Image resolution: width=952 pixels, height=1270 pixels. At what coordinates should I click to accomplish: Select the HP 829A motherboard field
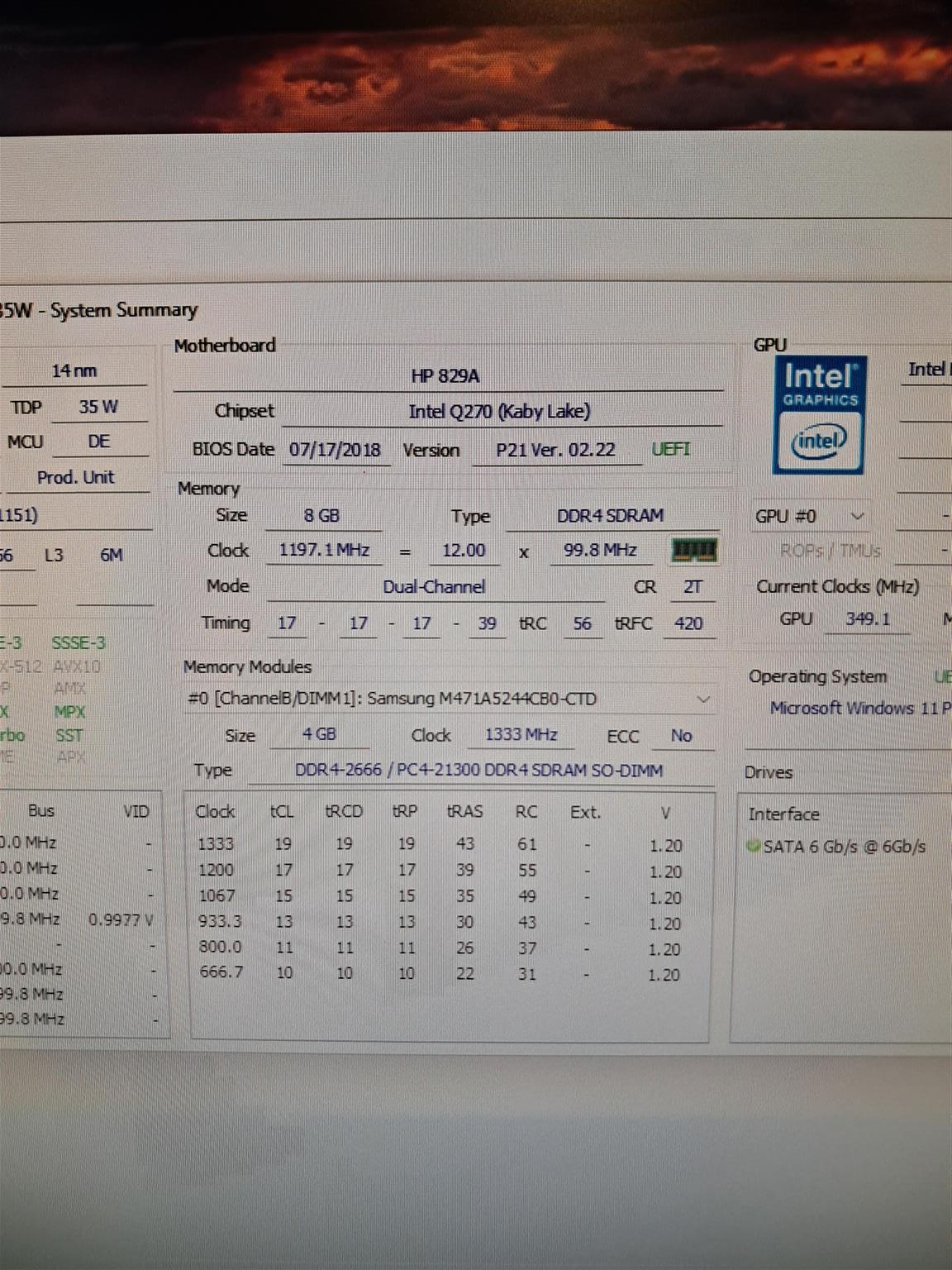point(445,376)
